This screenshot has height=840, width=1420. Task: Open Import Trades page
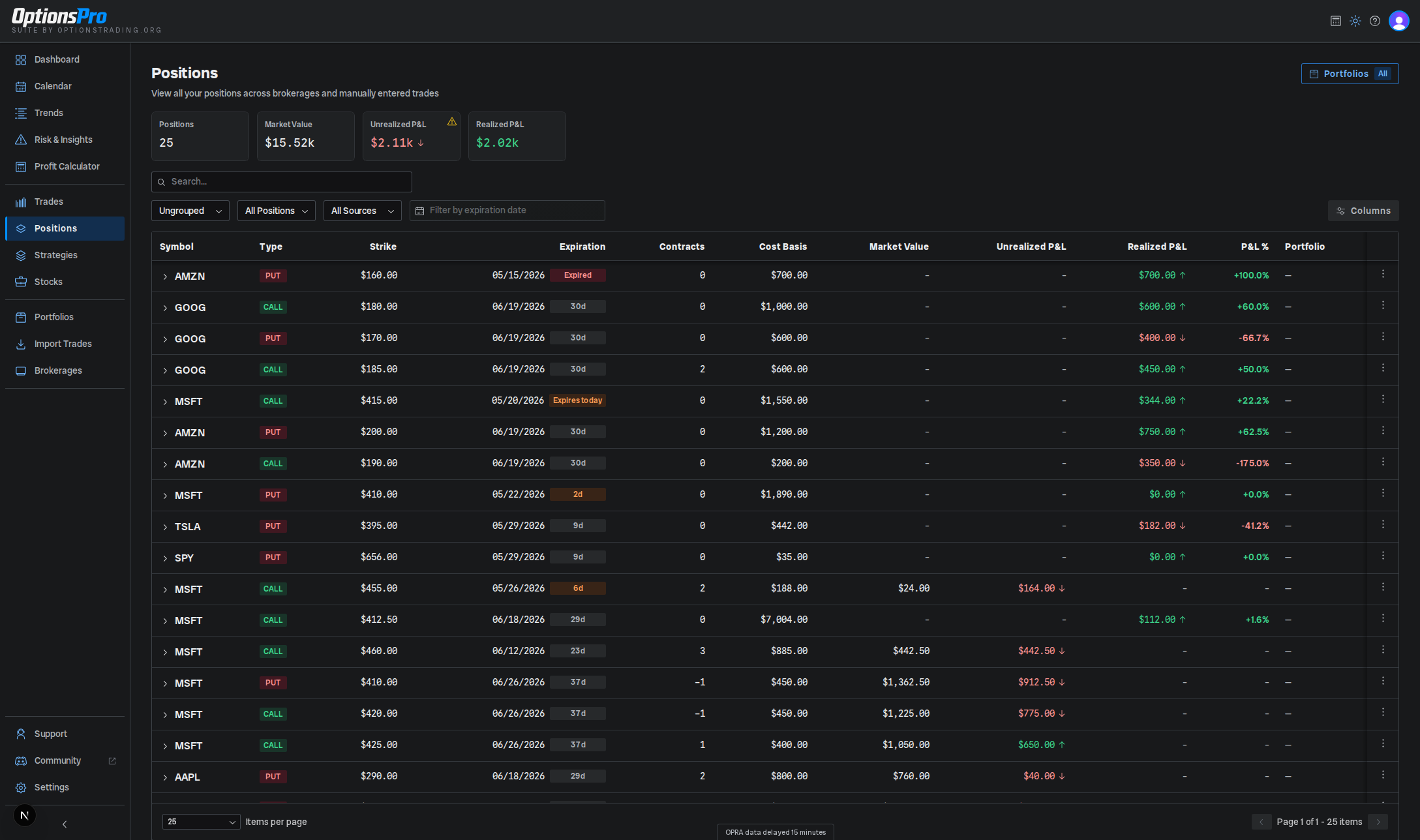point(65,344)
